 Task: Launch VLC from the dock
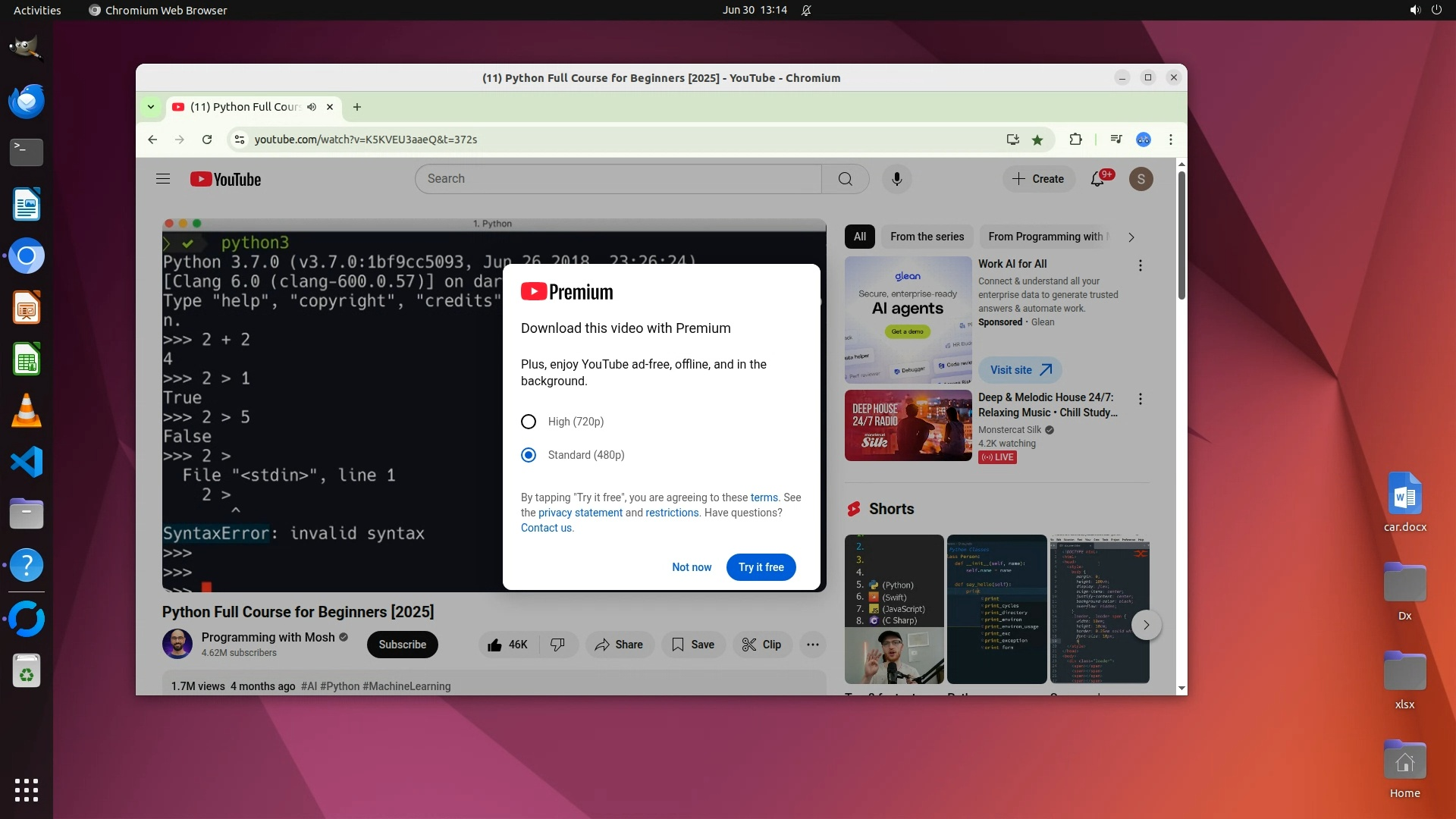point(27,410)
